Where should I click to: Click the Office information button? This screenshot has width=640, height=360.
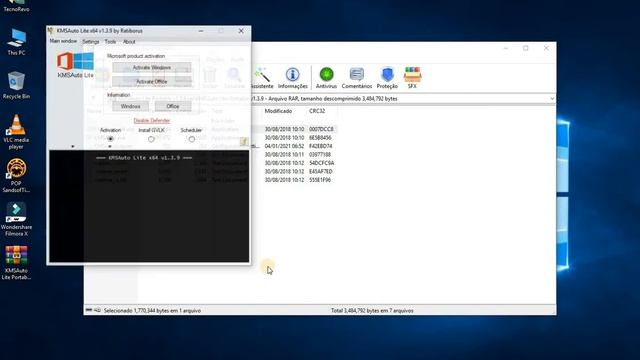[173, 106]
